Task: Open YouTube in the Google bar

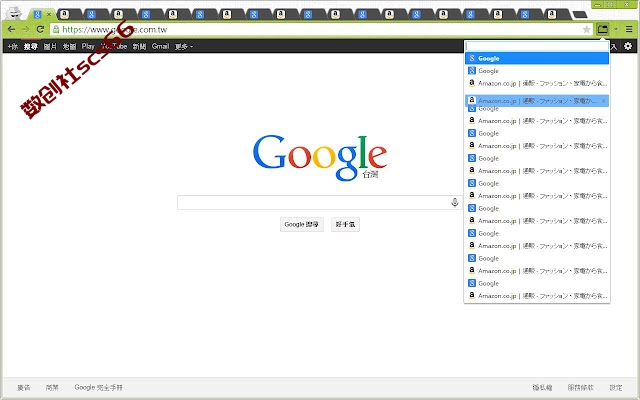Action: click(x=113, y=47)
